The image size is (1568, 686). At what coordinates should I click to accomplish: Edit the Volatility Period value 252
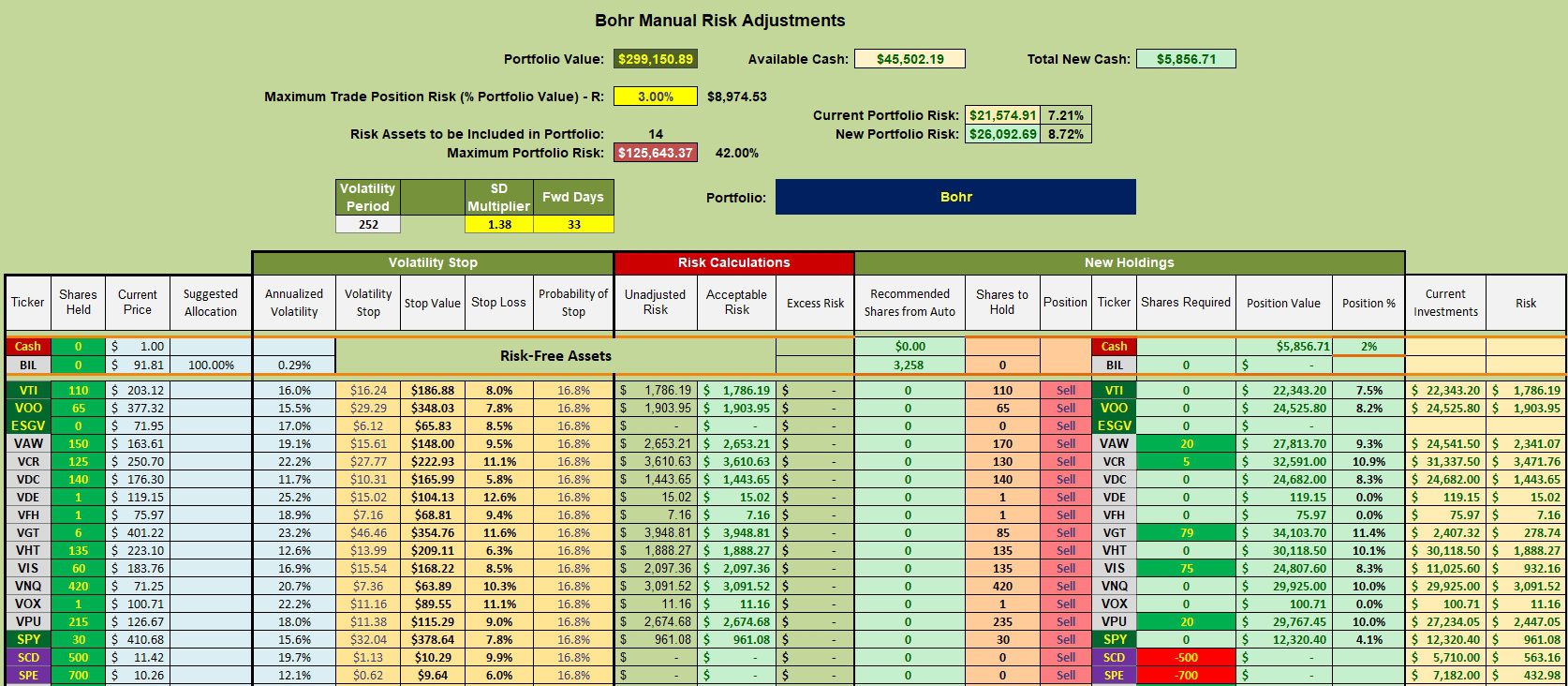click(x=368, y=225)
